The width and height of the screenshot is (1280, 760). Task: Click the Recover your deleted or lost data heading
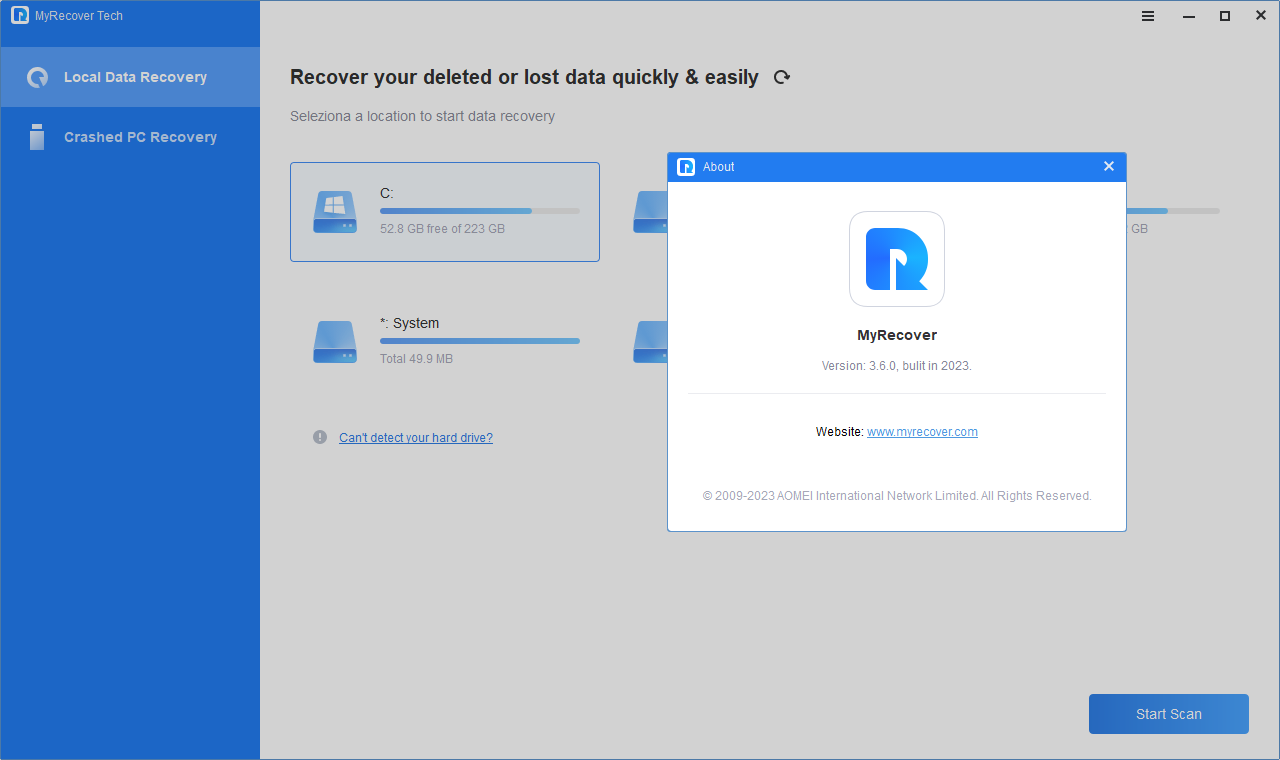[524, 77]
